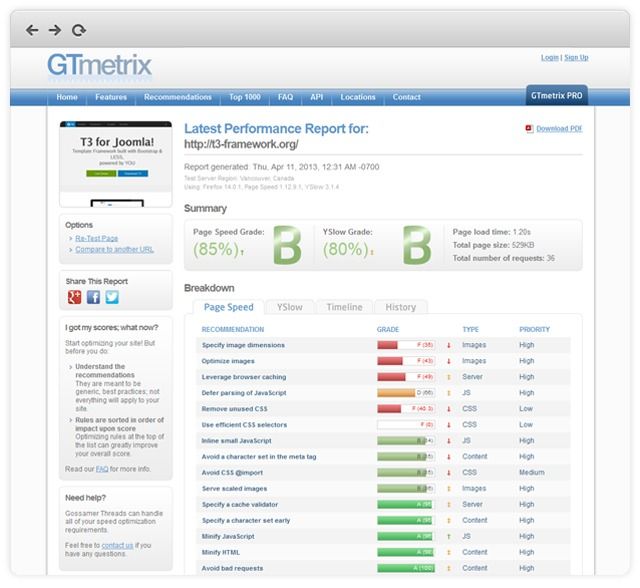640x588 pixels.
Task: Reload the page with the refresh icon
Action: (79, 30)
